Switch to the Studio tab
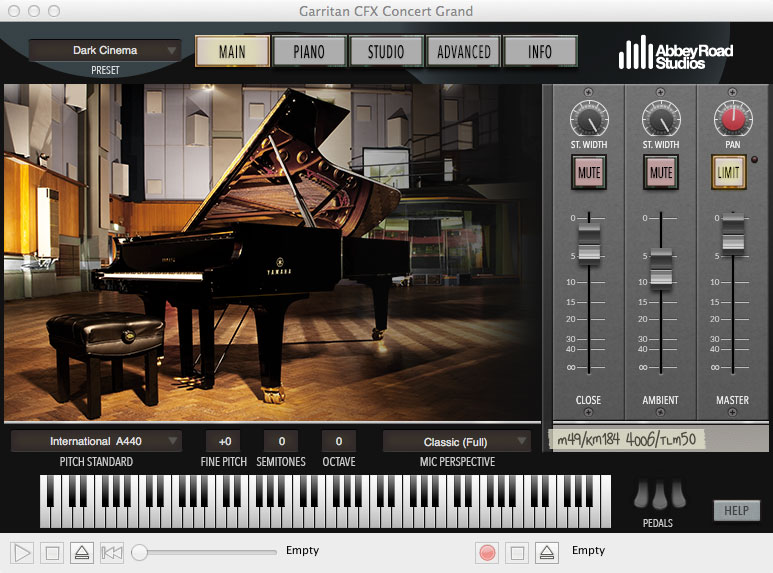 coord(385,51)
